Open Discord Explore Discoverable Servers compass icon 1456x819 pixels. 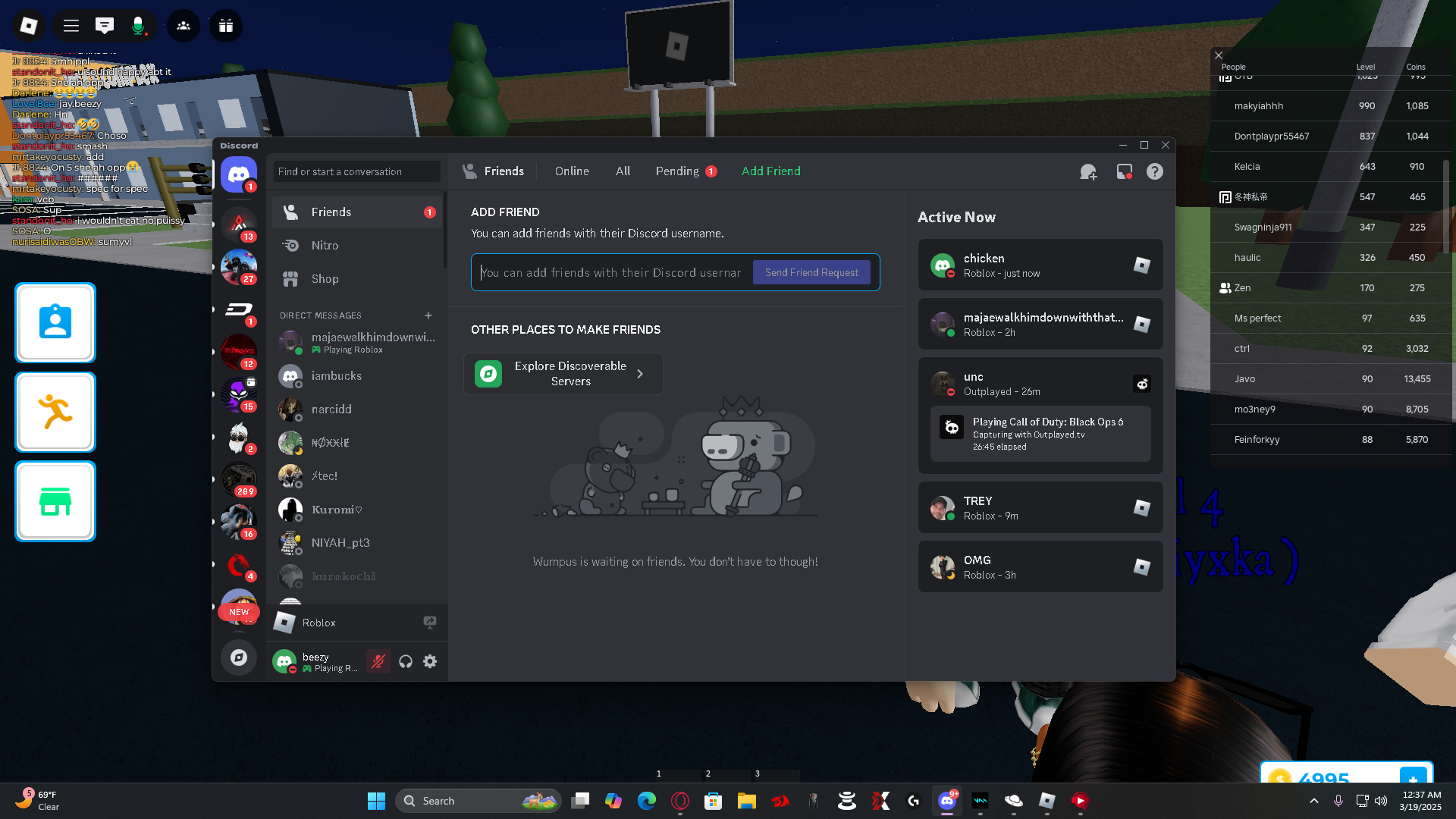point(239,657)
